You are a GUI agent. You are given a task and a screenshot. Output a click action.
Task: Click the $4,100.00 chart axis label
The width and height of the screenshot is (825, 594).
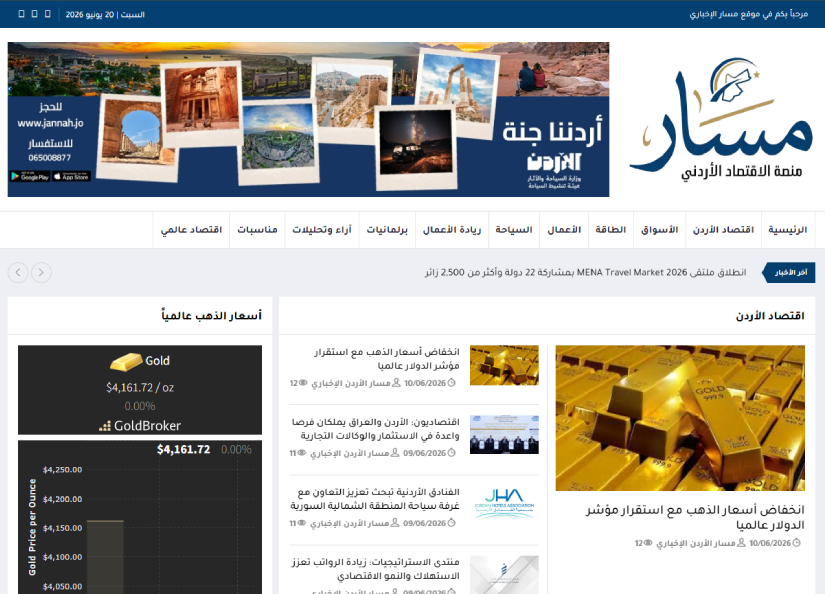(x=63, y=557)
